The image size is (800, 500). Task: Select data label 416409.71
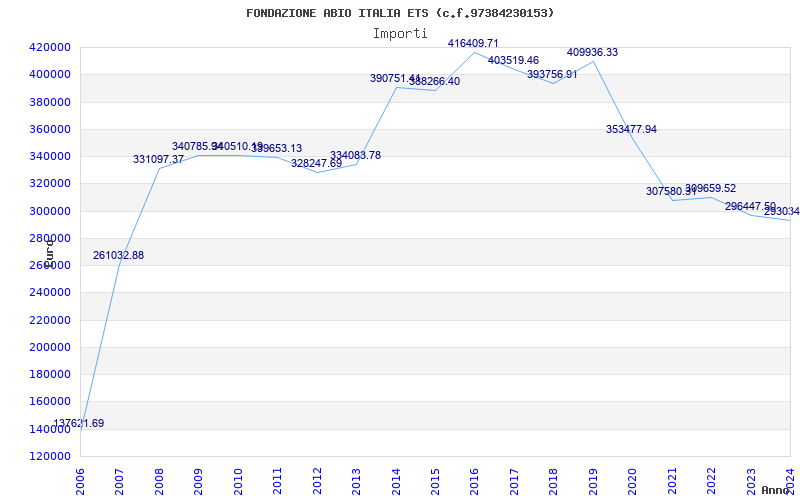click(473, 43)
